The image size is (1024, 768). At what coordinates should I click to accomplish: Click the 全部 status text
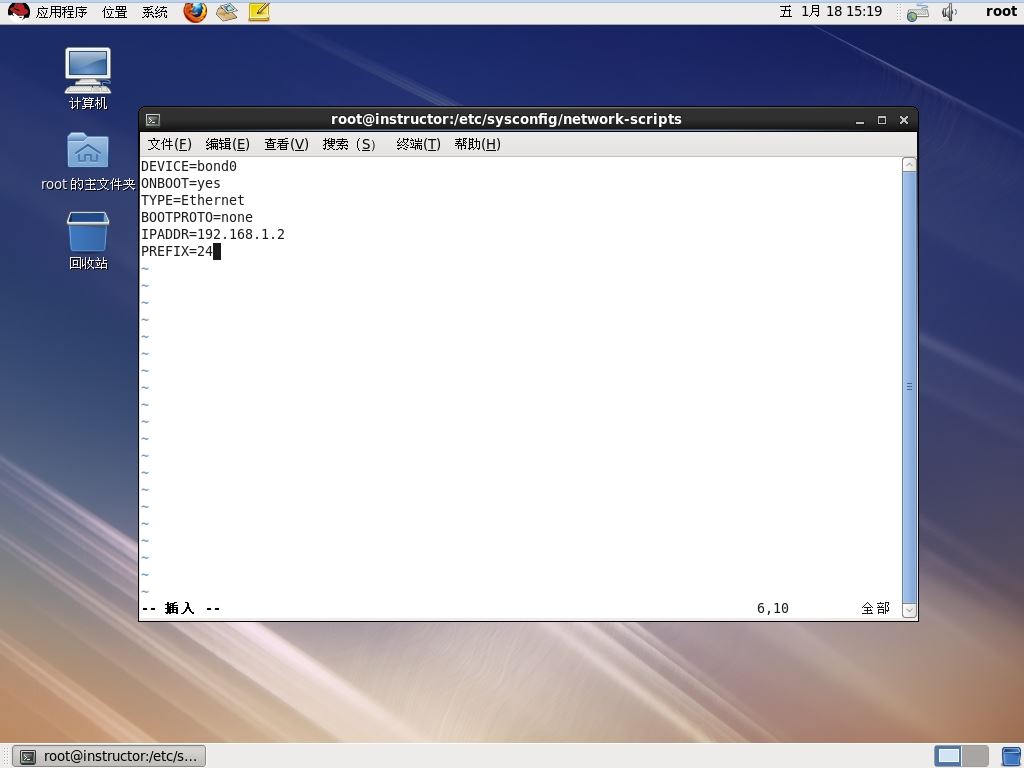click(x=875, y=609)
